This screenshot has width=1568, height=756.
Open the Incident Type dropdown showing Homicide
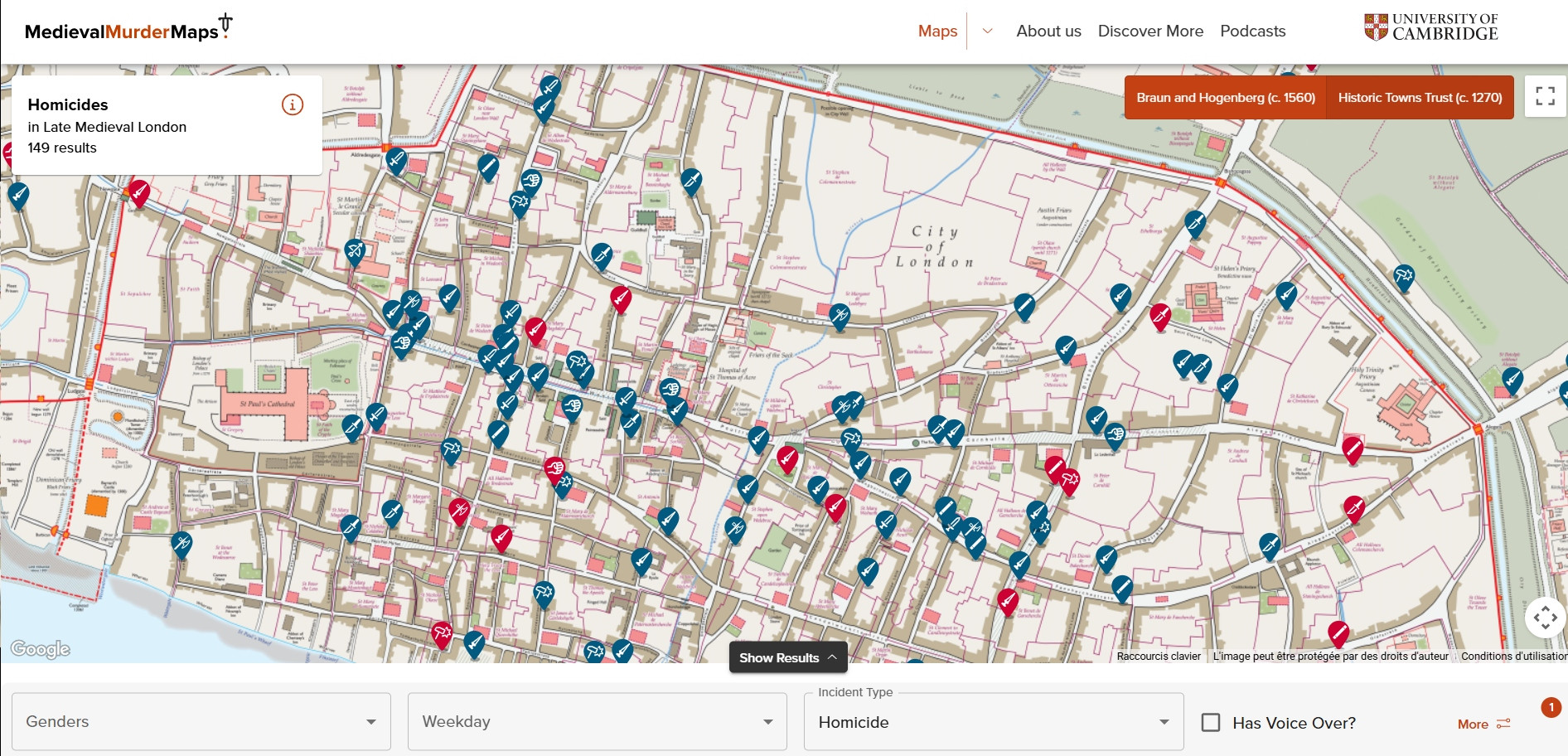click(994, 722)
